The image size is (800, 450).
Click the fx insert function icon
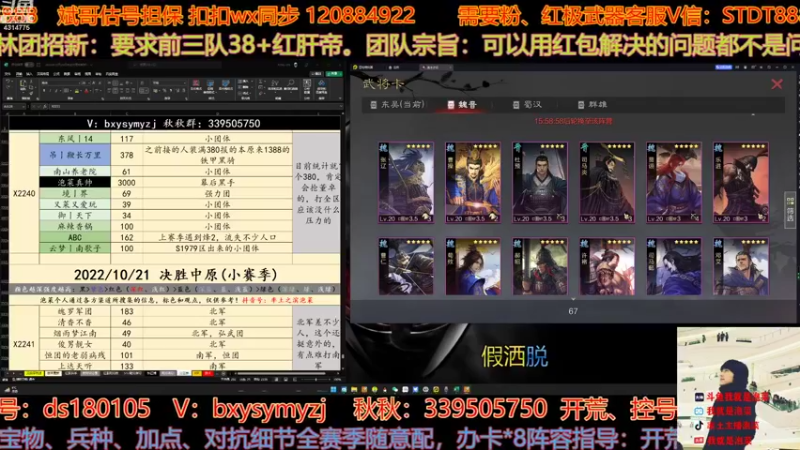tap(45, 107)
